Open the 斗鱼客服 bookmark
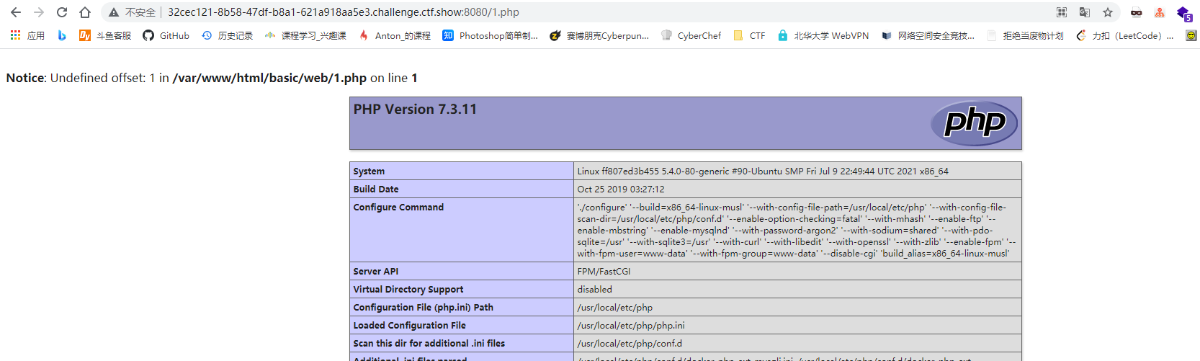The width and height of the screenshot is (1200, 361). coord(105,35)
